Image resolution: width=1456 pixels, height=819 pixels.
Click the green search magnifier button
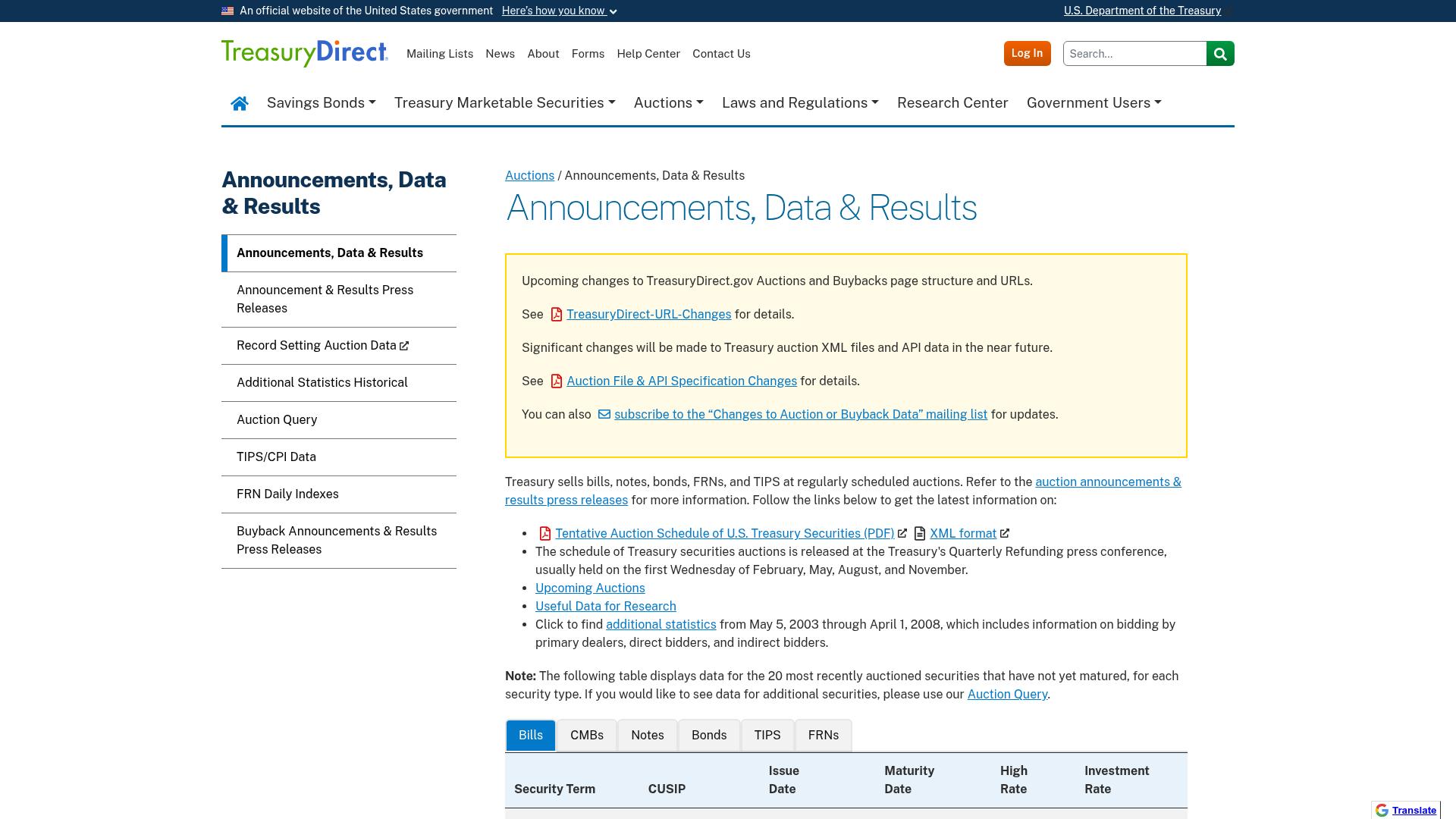click(1220, 54)
